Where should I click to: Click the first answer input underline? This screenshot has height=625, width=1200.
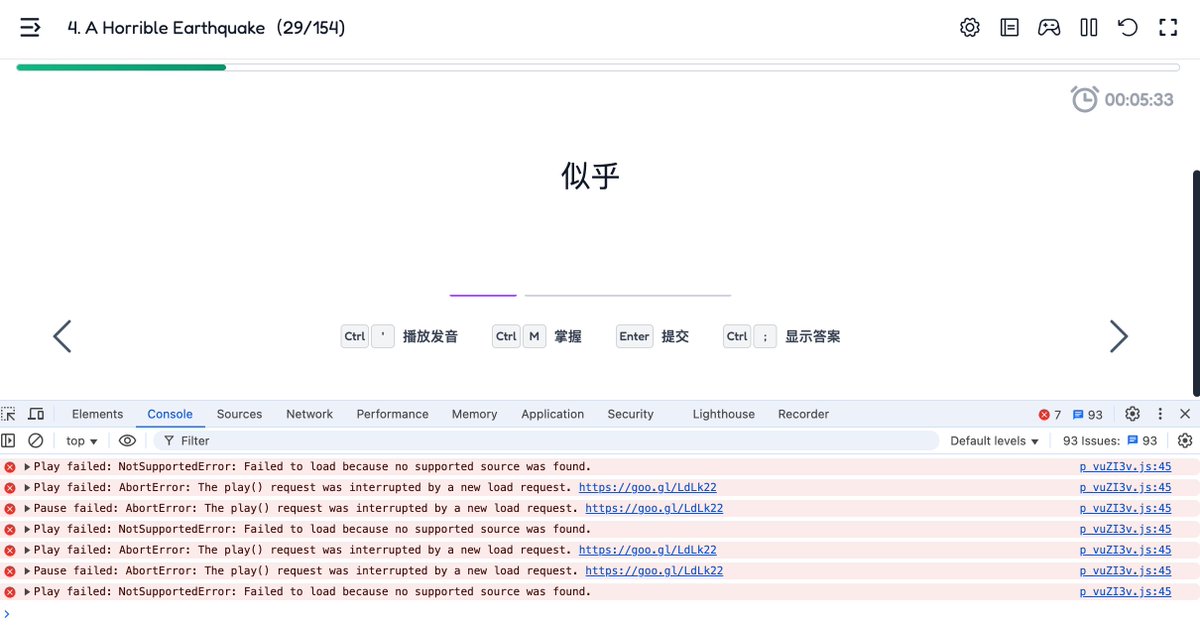483,295
